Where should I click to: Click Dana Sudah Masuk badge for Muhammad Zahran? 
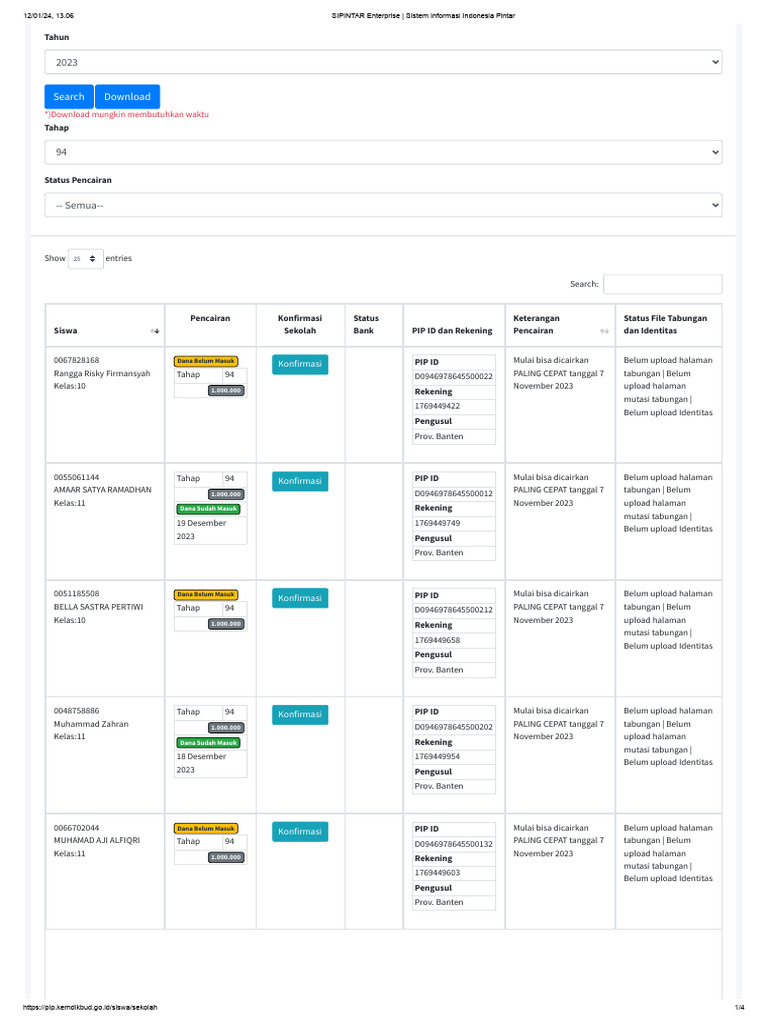point(208,743)
